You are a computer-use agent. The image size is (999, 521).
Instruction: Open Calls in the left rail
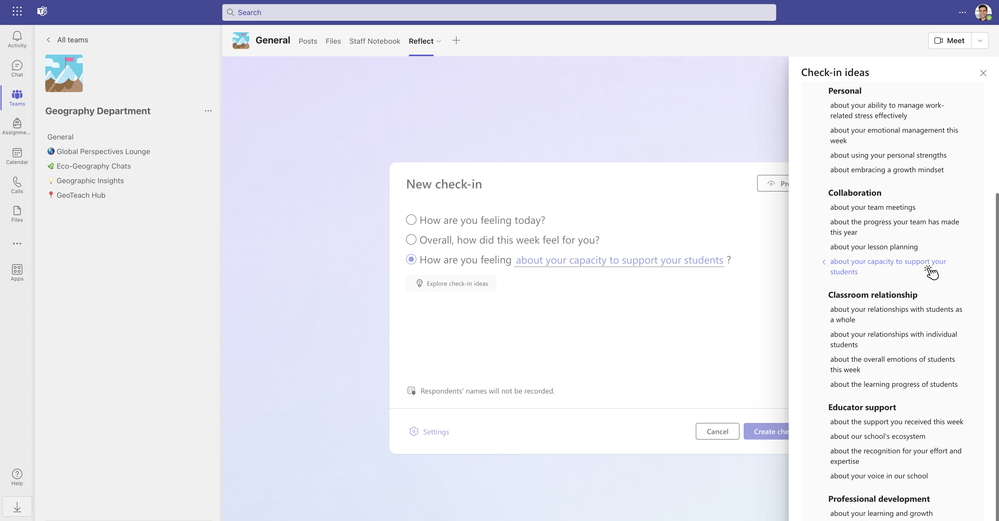click(x=17, y=185)
